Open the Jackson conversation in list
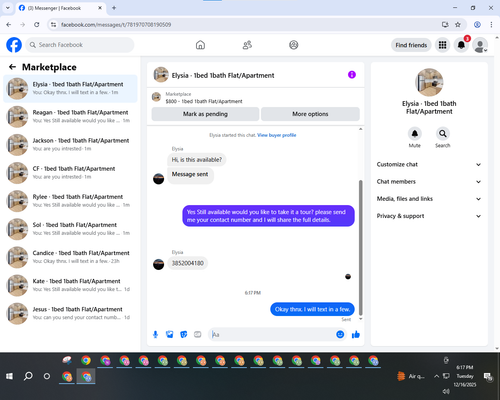Screen dimensions: 500x400 coord(70,145)
